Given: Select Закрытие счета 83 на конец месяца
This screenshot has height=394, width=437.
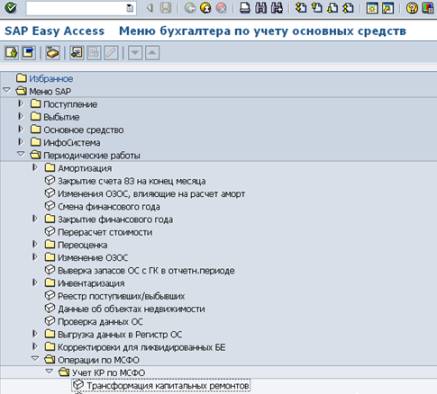Looking at the screenshot, I should coord(125,181).
